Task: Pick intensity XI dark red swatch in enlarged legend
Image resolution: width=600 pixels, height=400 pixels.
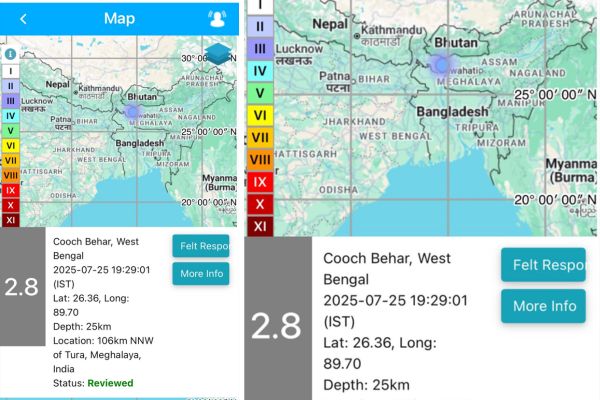Action: click(260, 226)
